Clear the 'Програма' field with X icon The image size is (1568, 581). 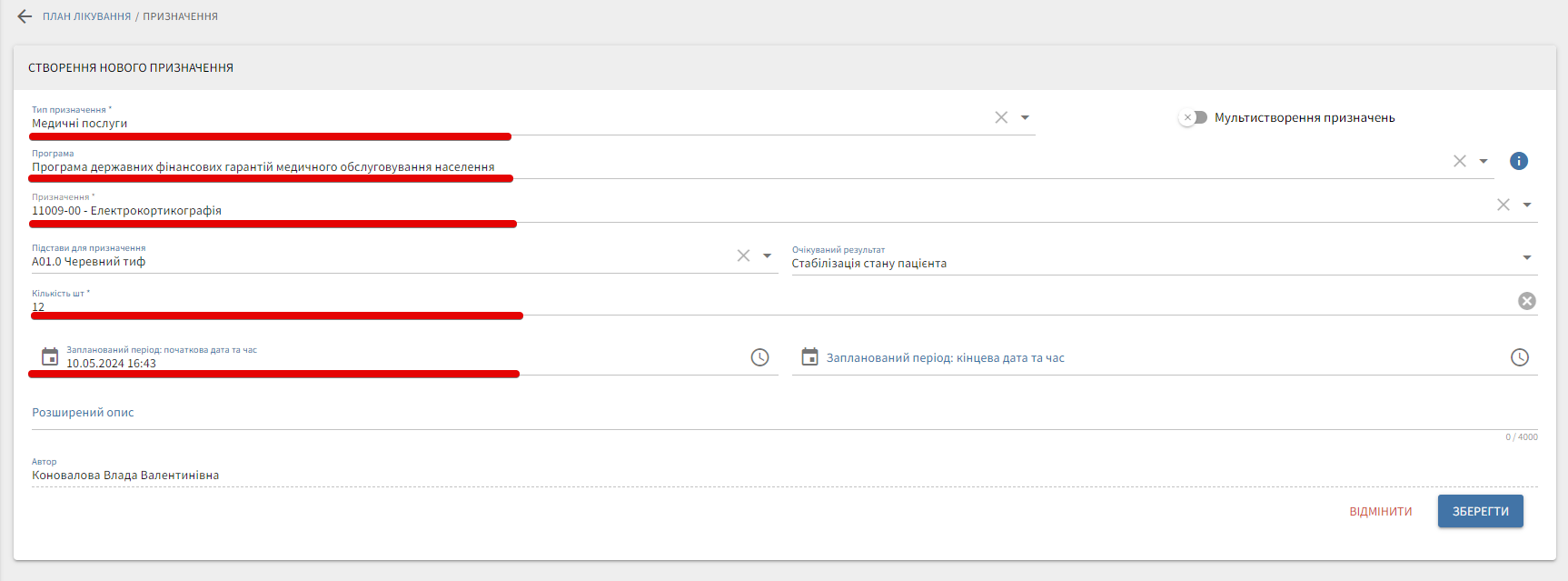coord(1459,161)
